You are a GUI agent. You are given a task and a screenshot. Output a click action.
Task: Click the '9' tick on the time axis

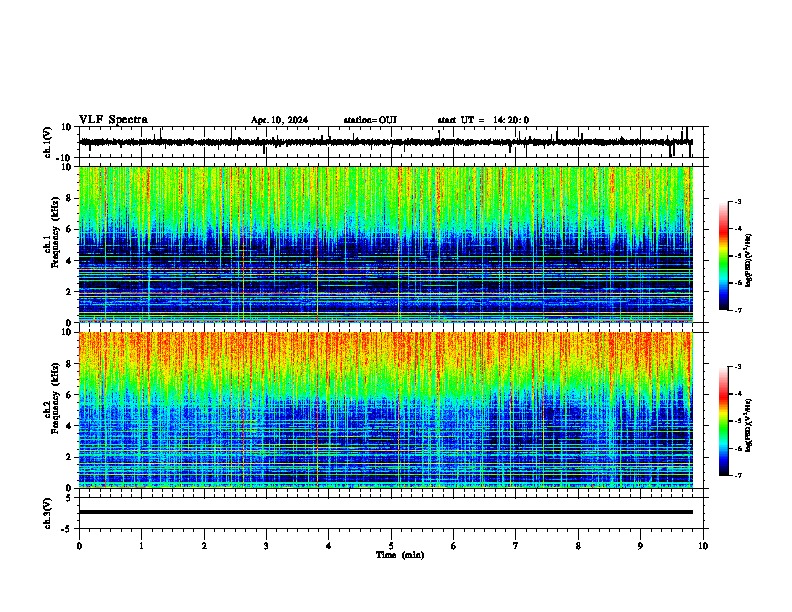[640, 546]
